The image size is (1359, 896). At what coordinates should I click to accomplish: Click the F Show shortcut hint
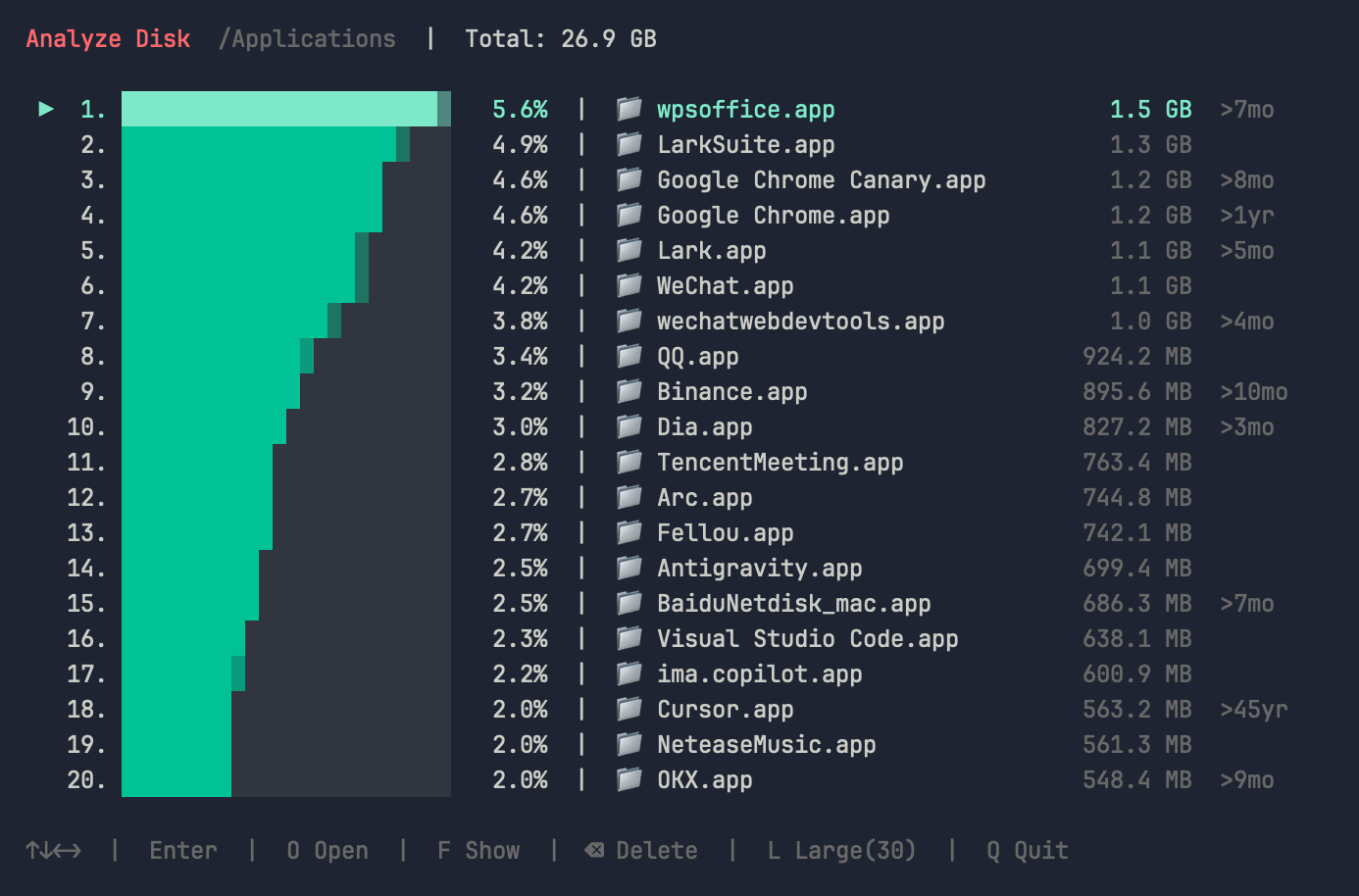[478, 850]
